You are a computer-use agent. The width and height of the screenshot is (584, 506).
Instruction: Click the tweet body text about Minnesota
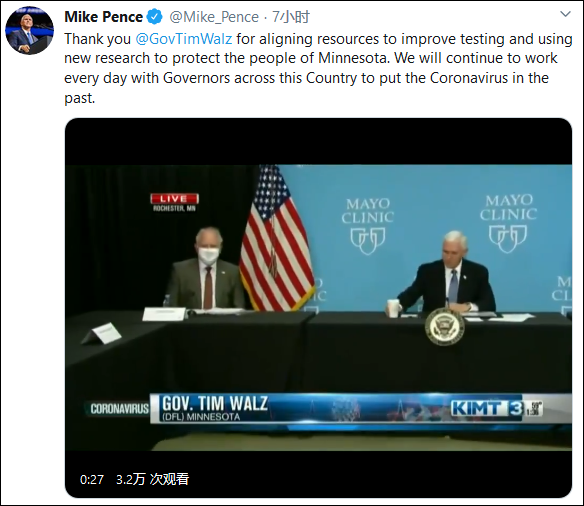tap(318, 68)
